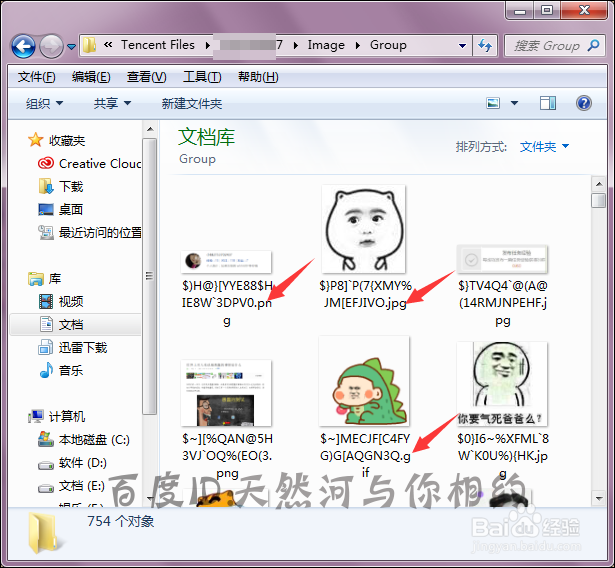This screenshot has width=615, height=568.
Task: Click the Refresh button next to address bar
Action: [485, 46]
